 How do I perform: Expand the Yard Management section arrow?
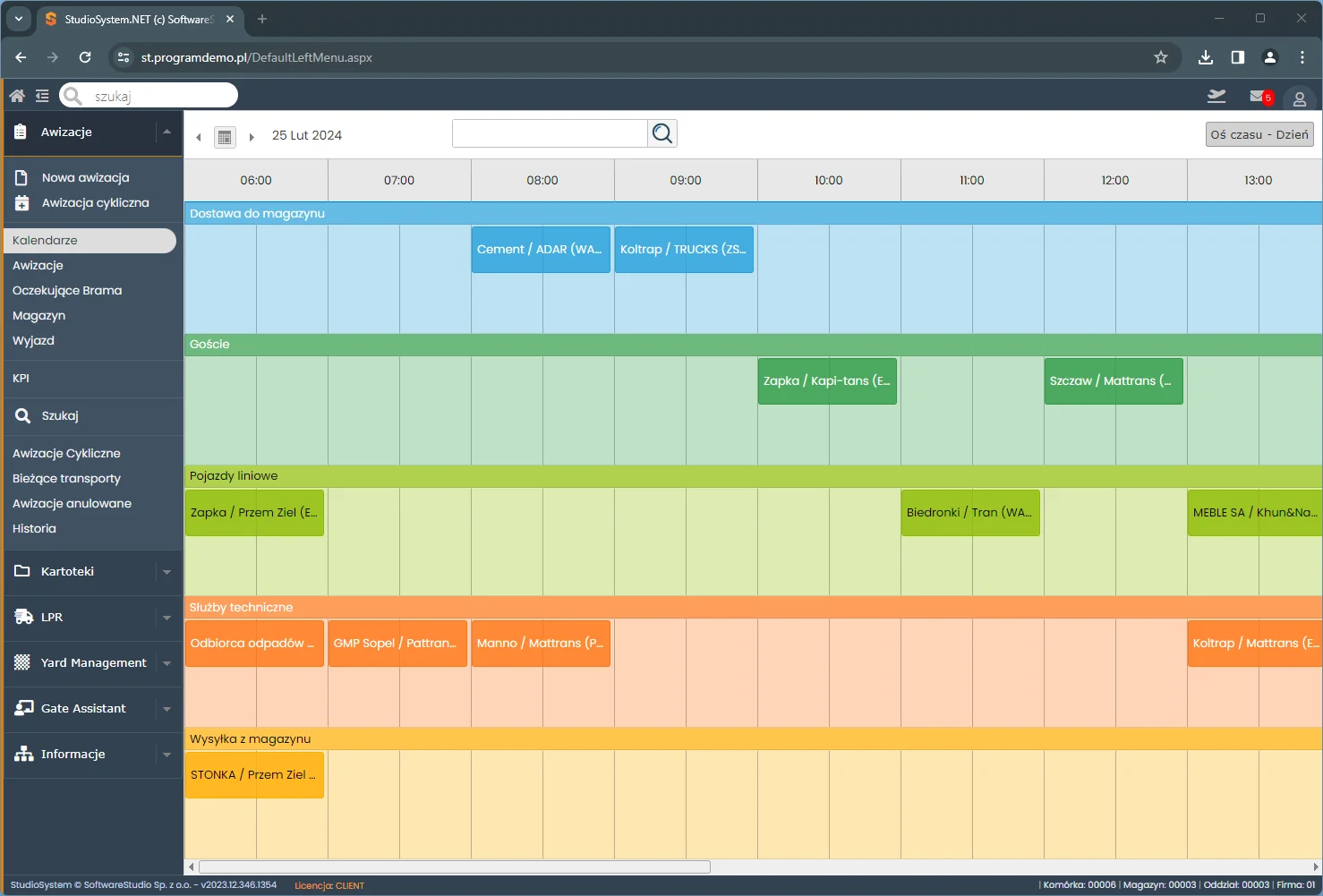pos(166,663)
